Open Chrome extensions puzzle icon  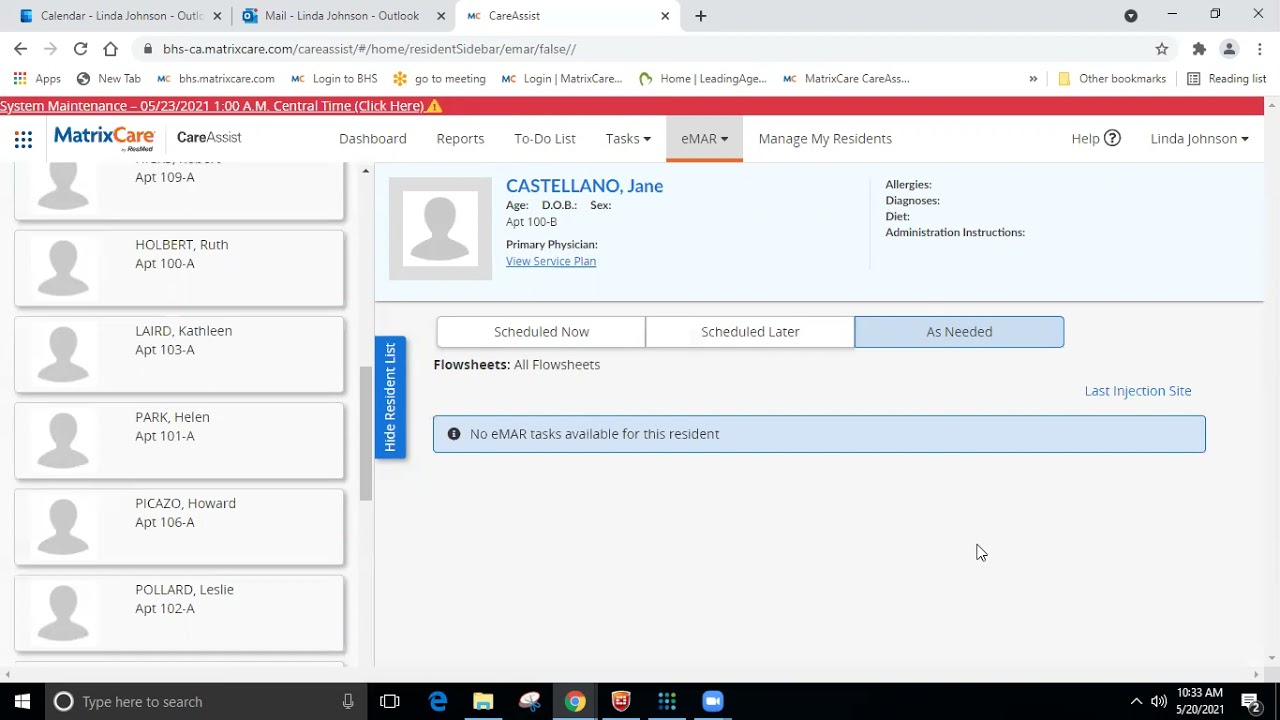1199,48
